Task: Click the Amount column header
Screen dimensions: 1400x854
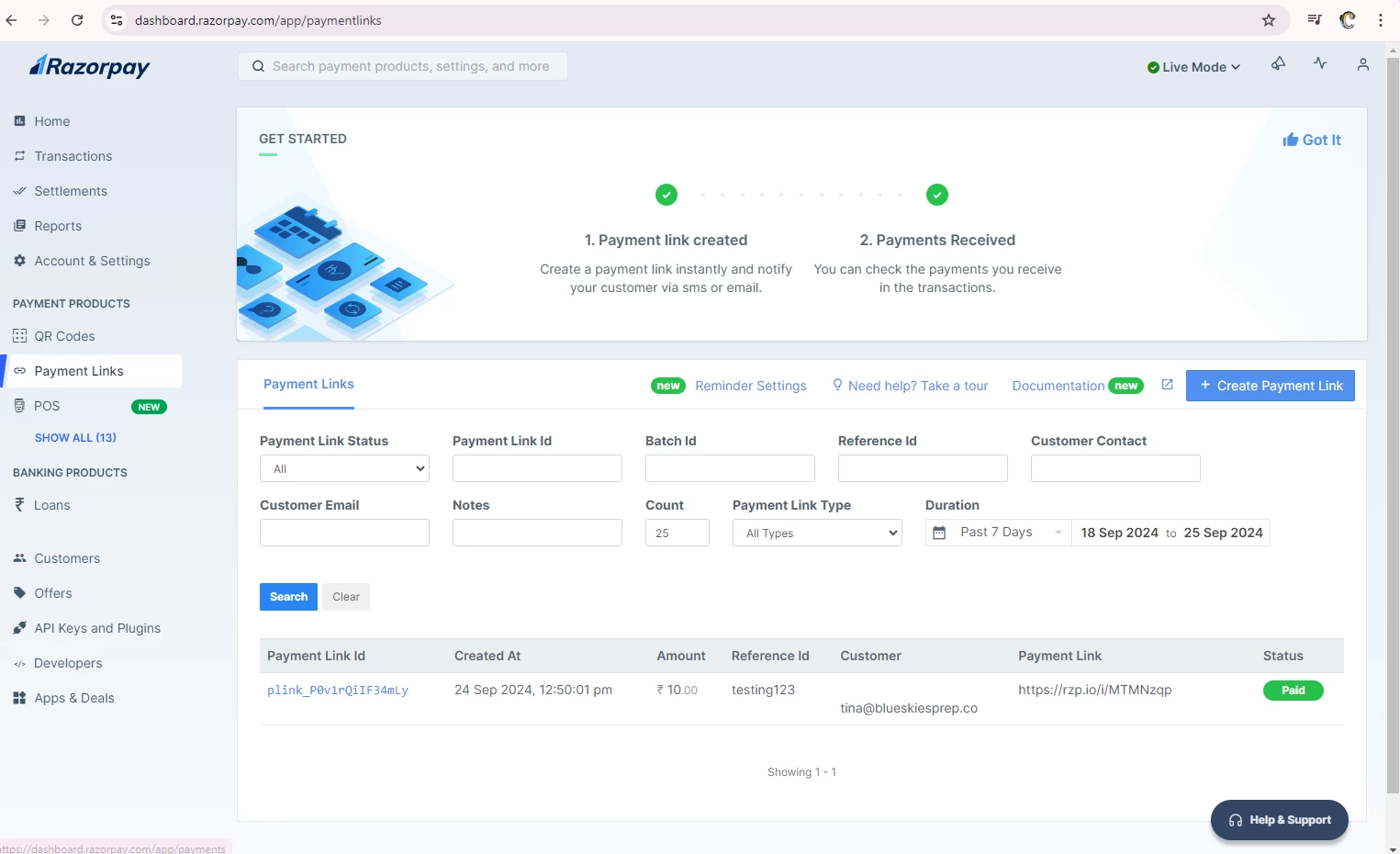Action: pyautogui.click(x=681, y=656)
